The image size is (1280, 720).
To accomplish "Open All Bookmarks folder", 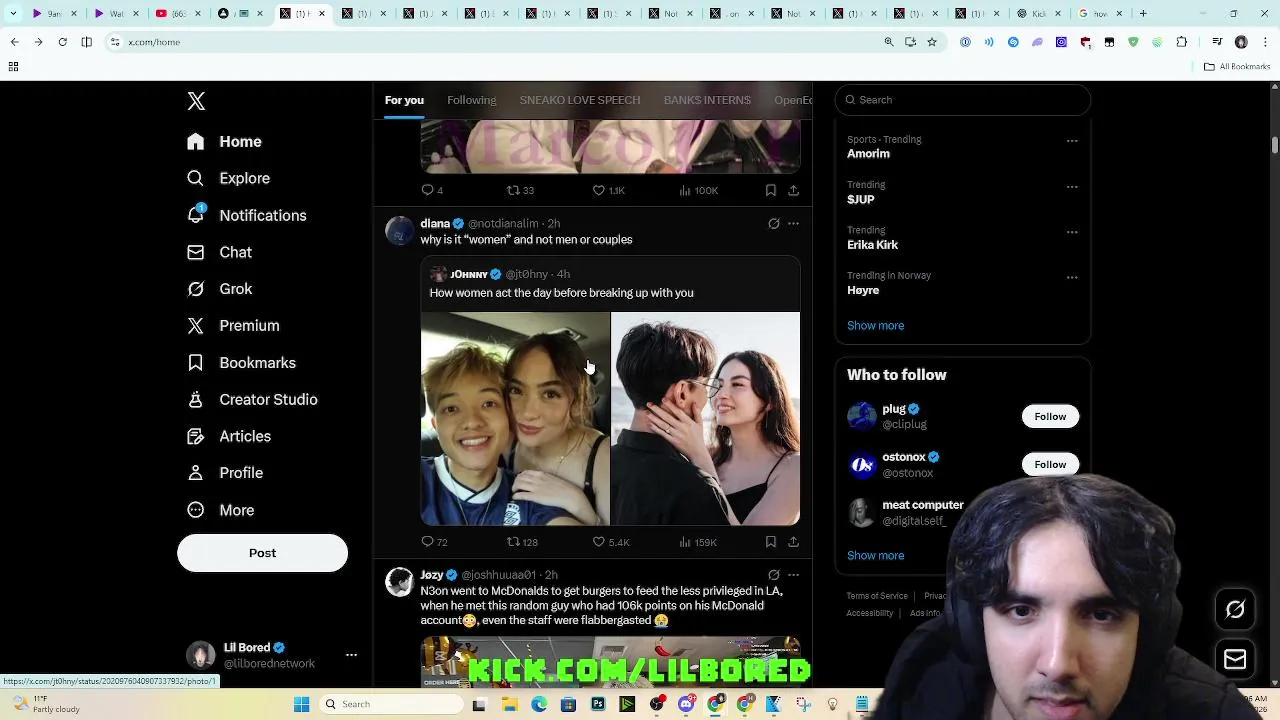I will tap(1237, 67).
